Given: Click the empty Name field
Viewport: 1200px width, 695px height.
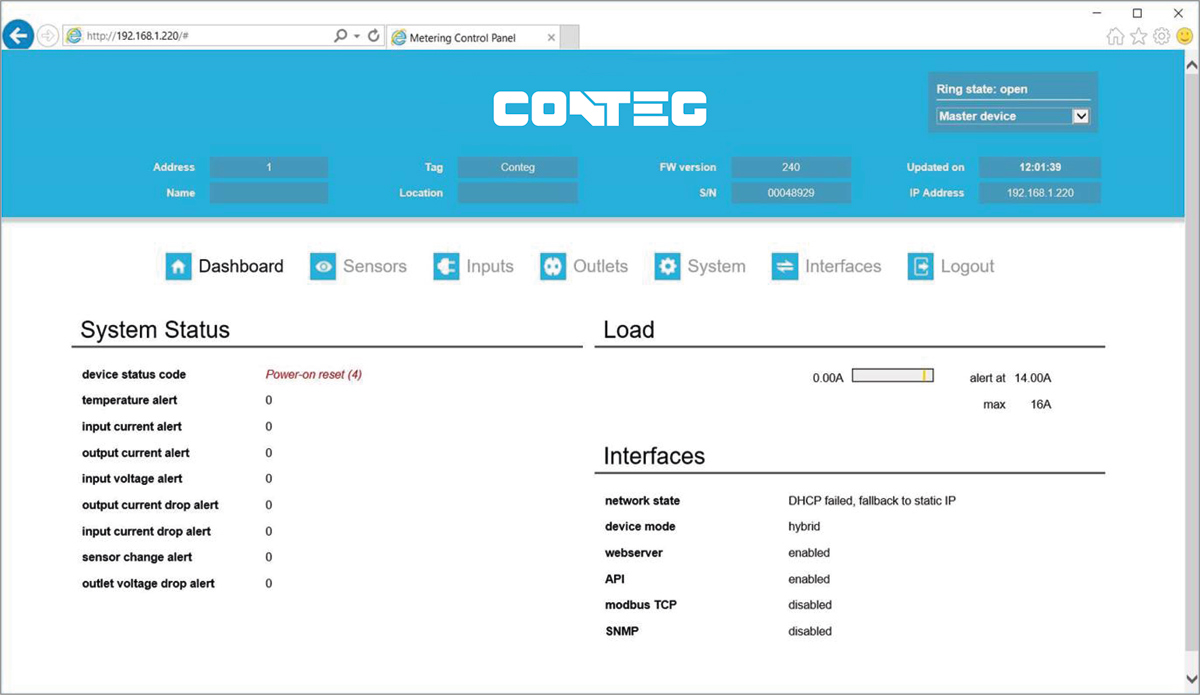Looking at the screenshot, I should (x=269, y=193).
